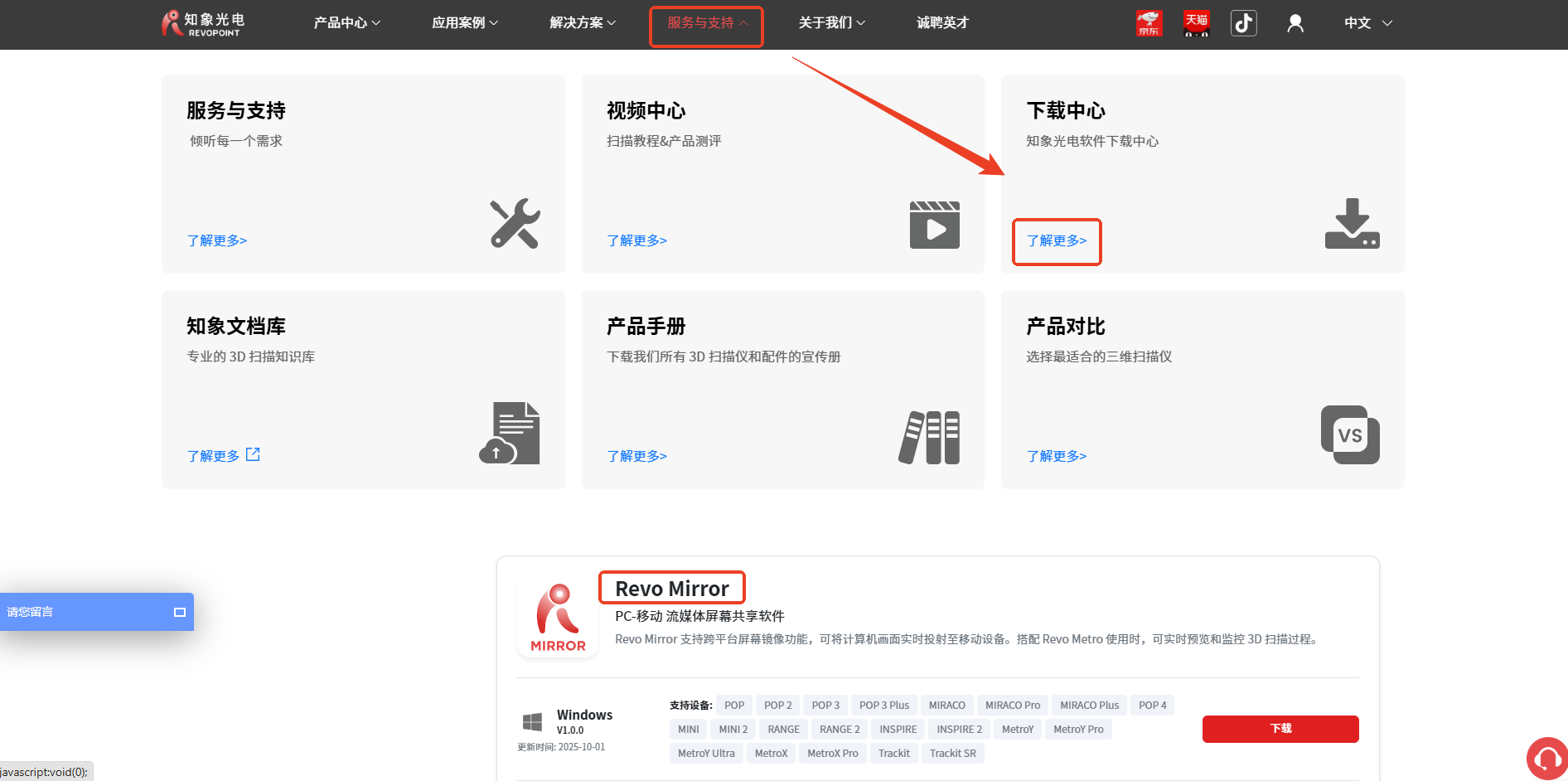Viewport: 1568px width, 781px height.
Task: Click the POP 4 device tag
Action: click(1153, 706)
